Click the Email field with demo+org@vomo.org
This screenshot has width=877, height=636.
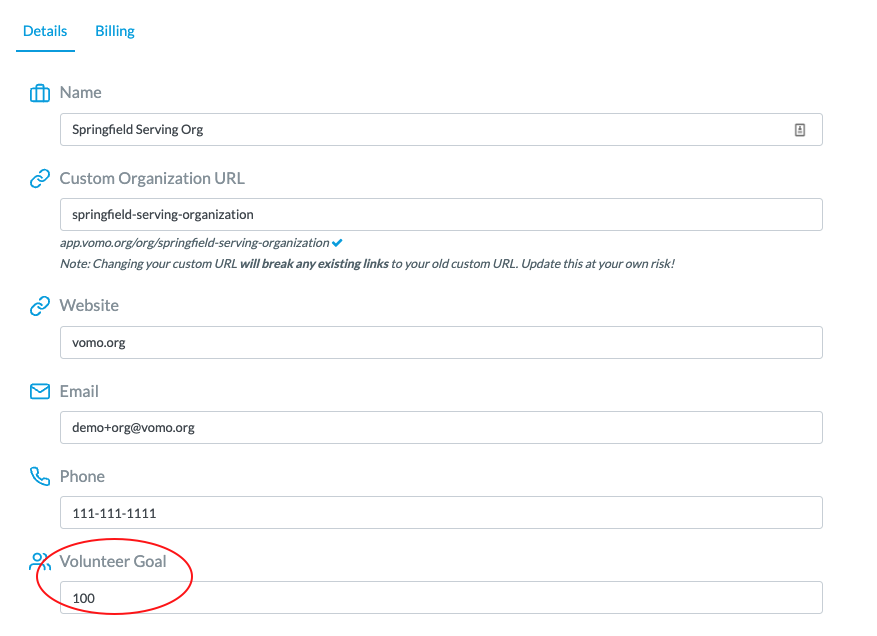pos(441,427)
